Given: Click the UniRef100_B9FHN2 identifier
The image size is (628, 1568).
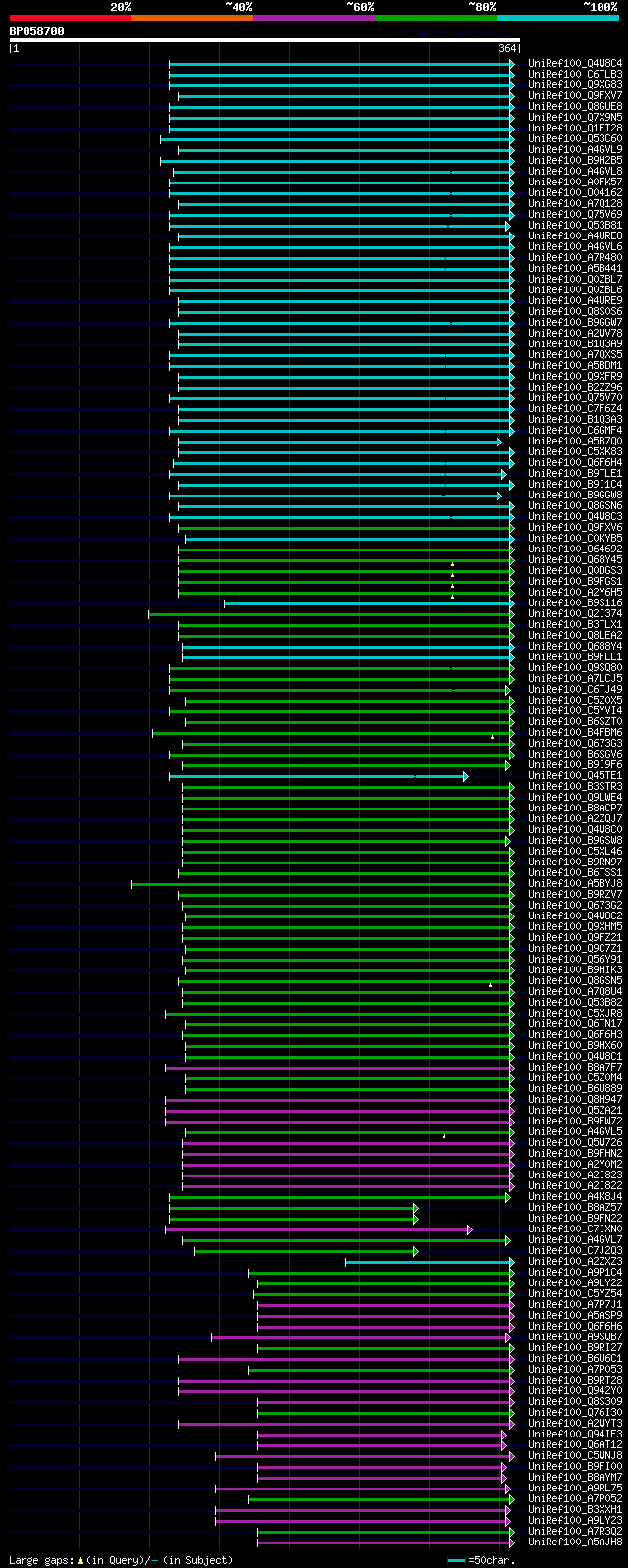Looking at the screenshot, I should [x=575, y=1153].
